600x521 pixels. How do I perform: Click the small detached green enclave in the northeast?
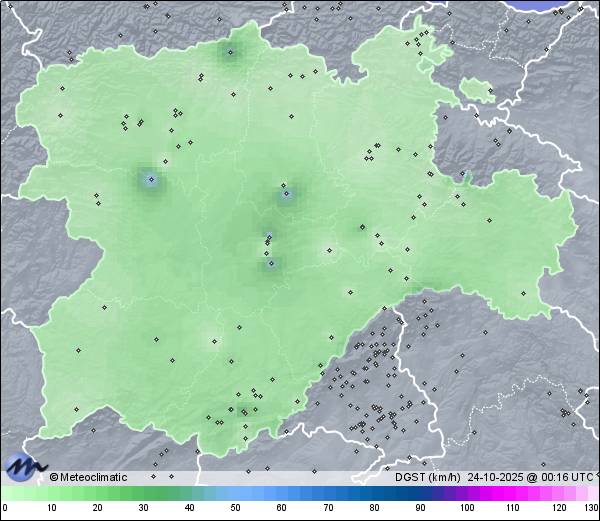(476, 90)
